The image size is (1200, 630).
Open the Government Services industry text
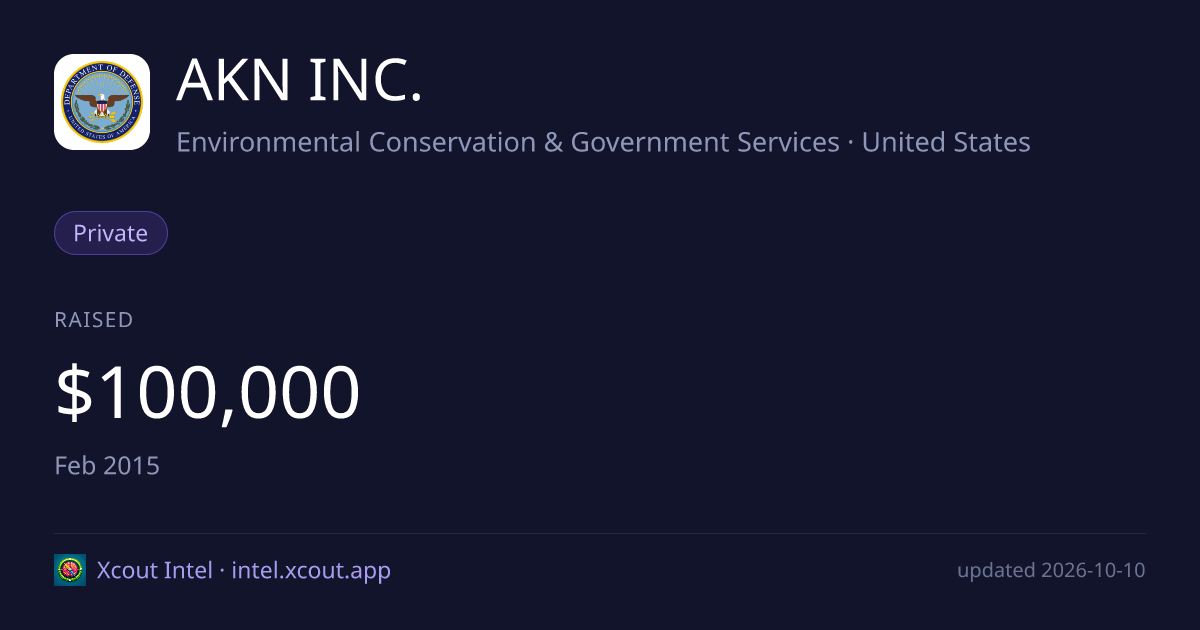point(705,142)
